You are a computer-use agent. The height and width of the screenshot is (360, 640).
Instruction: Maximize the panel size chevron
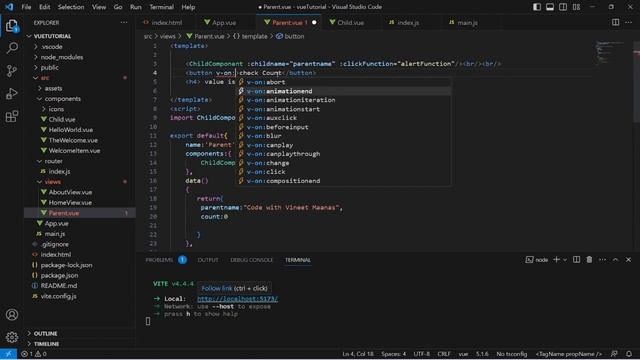tap(616, 260)
